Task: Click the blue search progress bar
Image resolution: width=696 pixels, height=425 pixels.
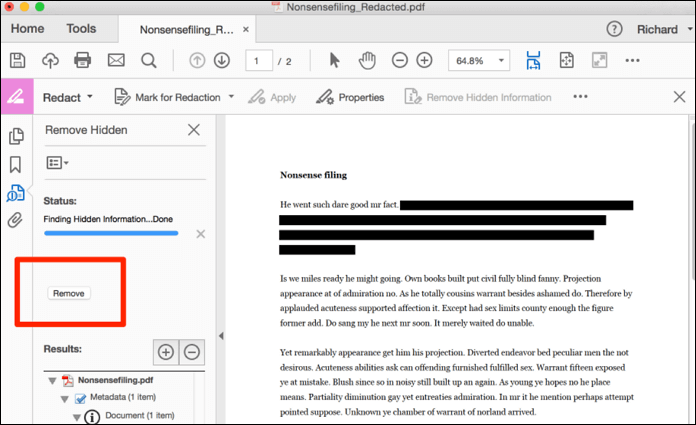Action: (x=111, y=233)
